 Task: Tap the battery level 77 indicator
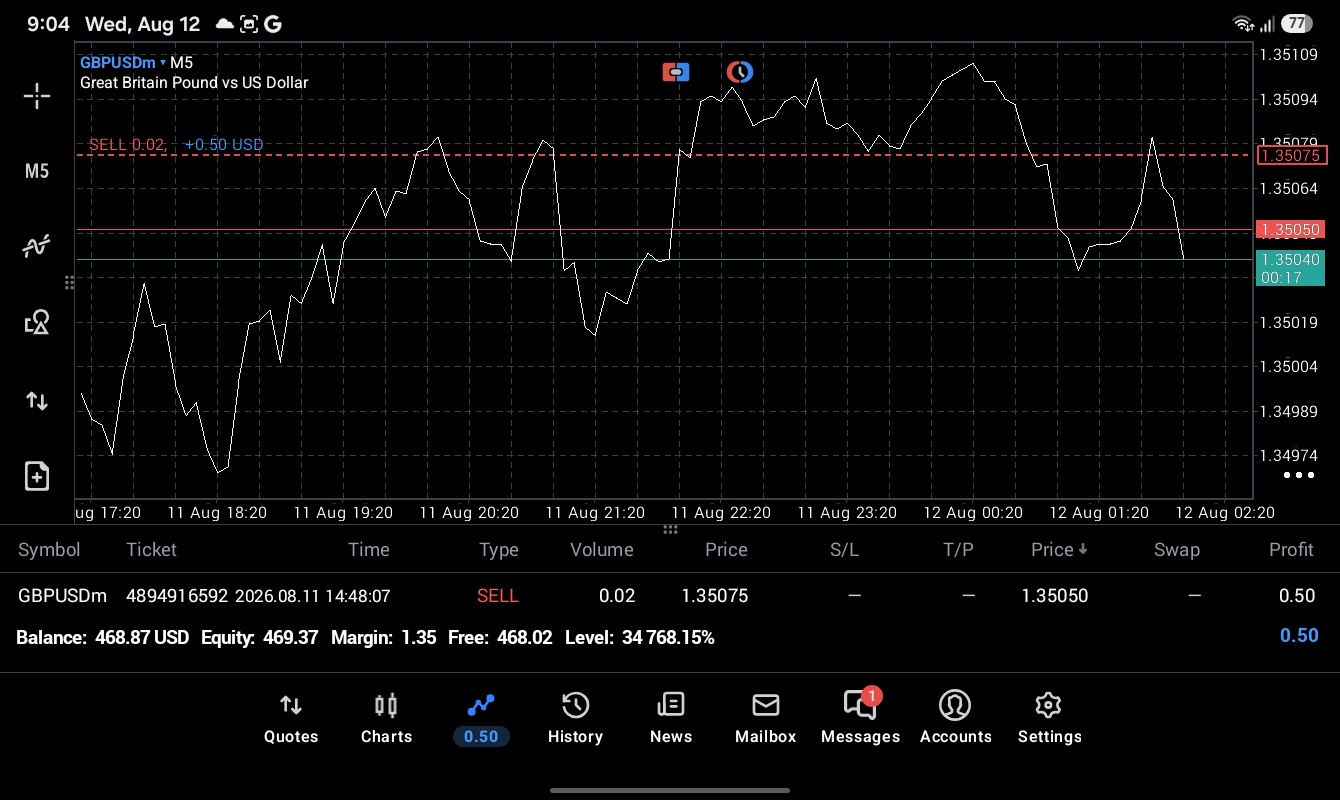click(1296, 24)
